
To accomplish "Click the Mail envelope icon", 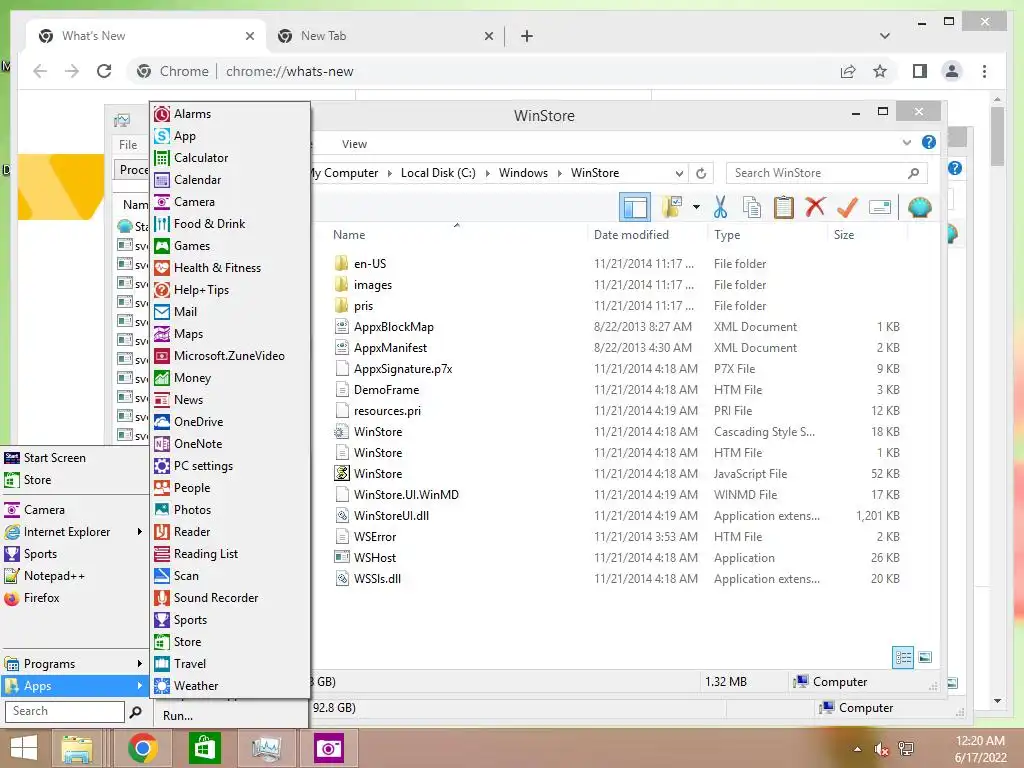I will click(162, 312).
